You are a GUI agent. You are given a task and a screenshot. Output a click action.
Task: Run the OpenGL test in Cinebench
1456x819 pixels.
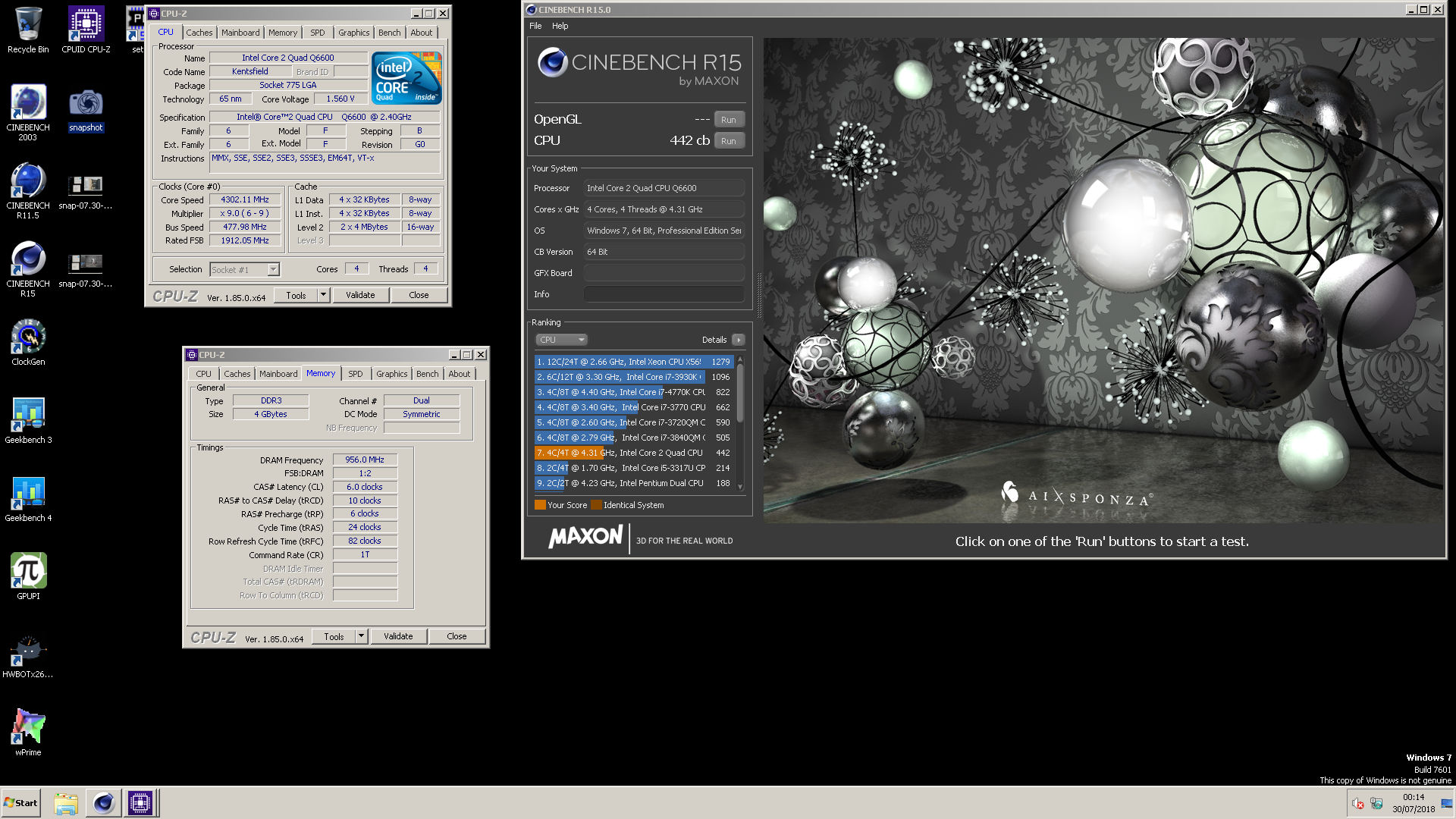729,120
